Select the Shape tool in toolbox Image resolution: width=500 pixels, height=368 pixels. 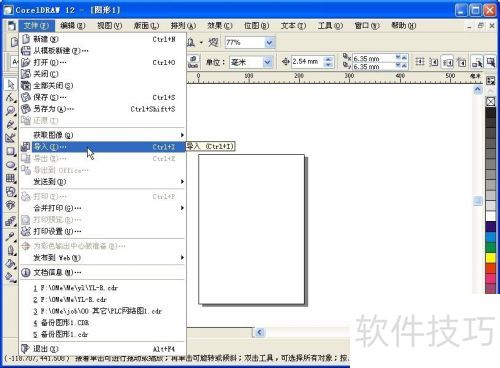10,97
